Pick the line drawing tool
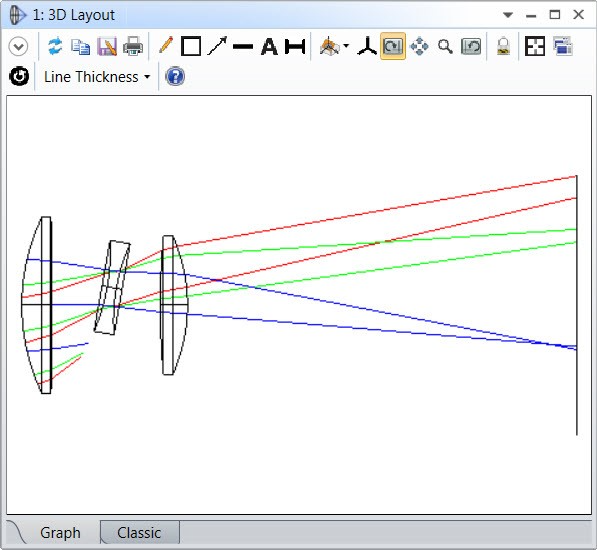597x550 pixels. point(243,47)
